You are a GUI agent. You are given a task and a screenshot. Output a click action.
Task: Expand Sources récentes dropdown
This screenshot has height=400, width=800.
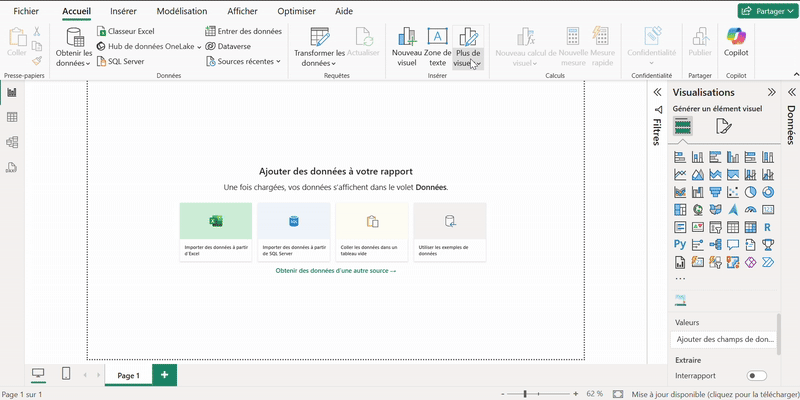tap(243, 61)
